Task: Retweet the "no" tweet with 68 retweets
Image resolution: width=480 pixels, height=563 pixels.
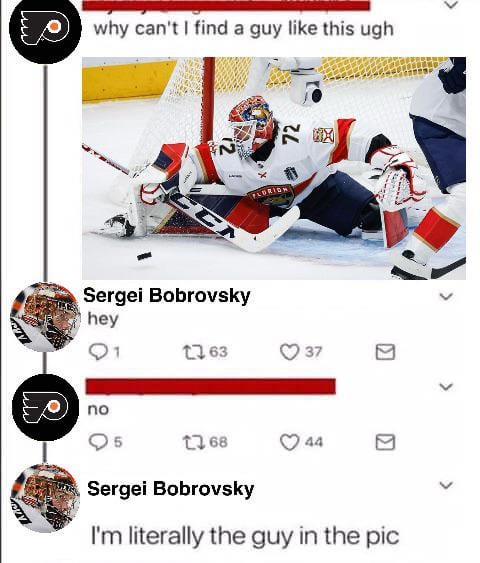Action: tap(194, 442)
